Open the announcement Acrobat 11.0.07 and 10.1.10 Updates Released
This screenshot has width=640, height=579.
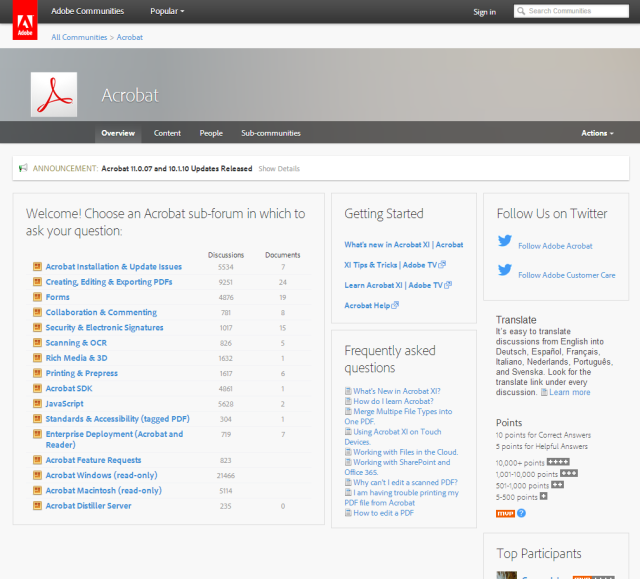(x=177, y=169)
